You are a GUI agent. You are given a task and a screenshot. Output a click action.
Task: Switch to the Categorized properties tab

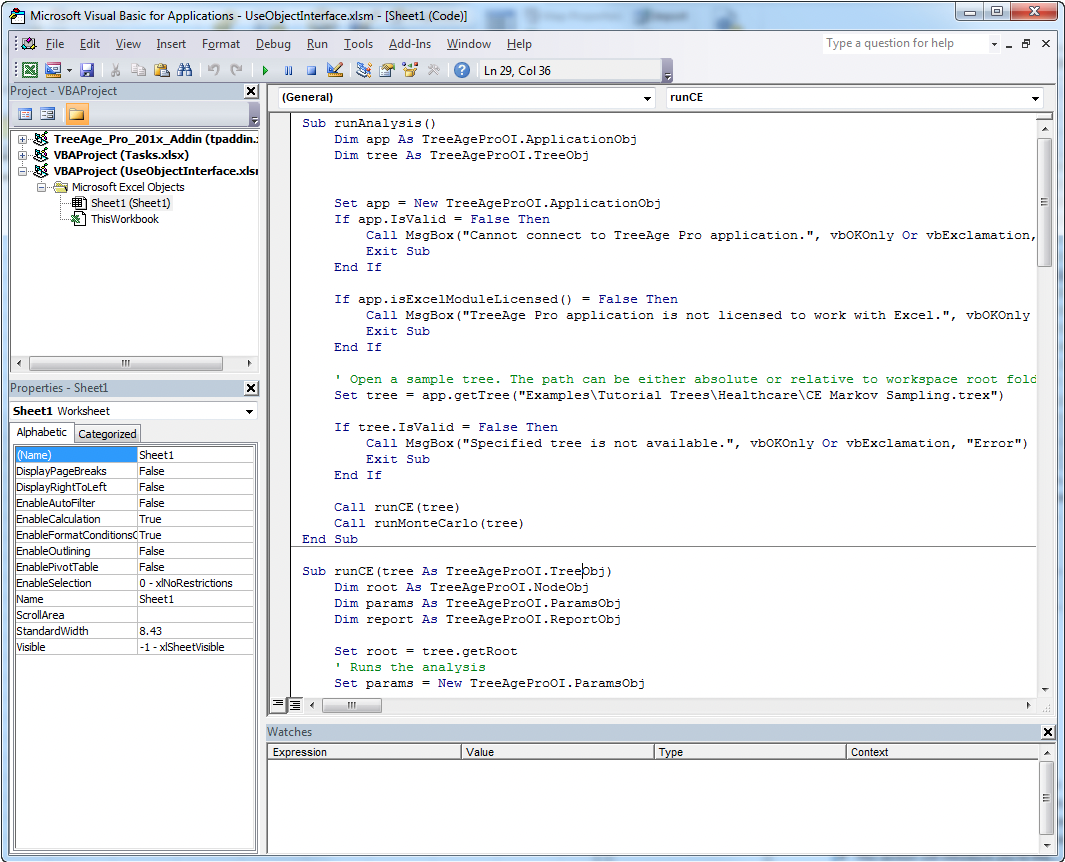tap(107, 433)
